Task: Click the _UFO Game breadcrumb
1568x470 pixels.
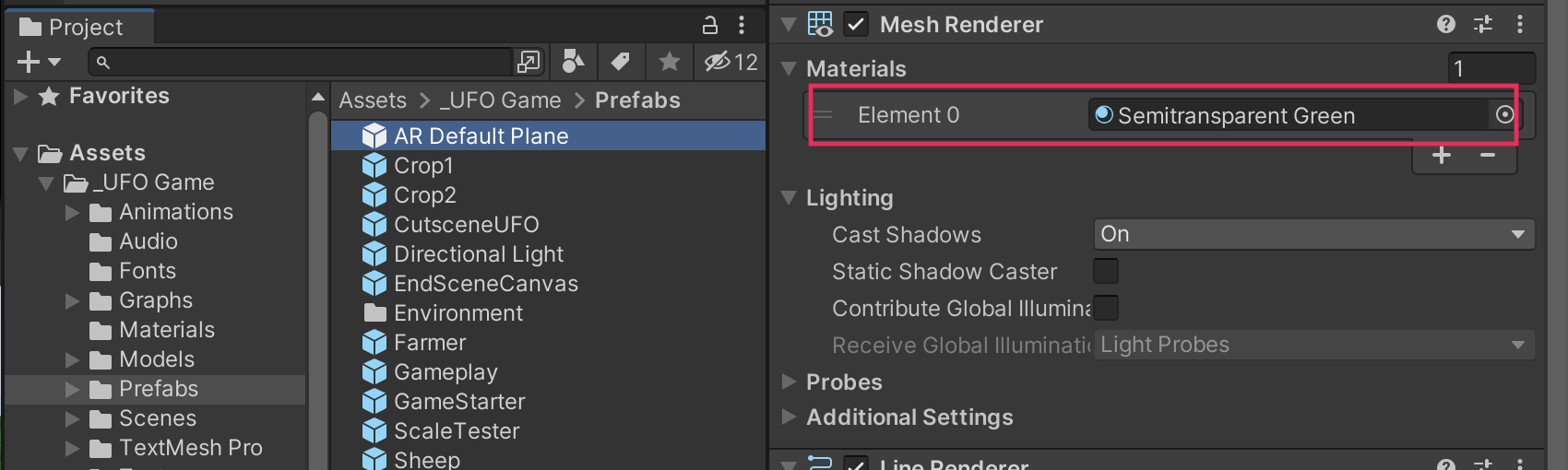Action: tap(500, 100)
